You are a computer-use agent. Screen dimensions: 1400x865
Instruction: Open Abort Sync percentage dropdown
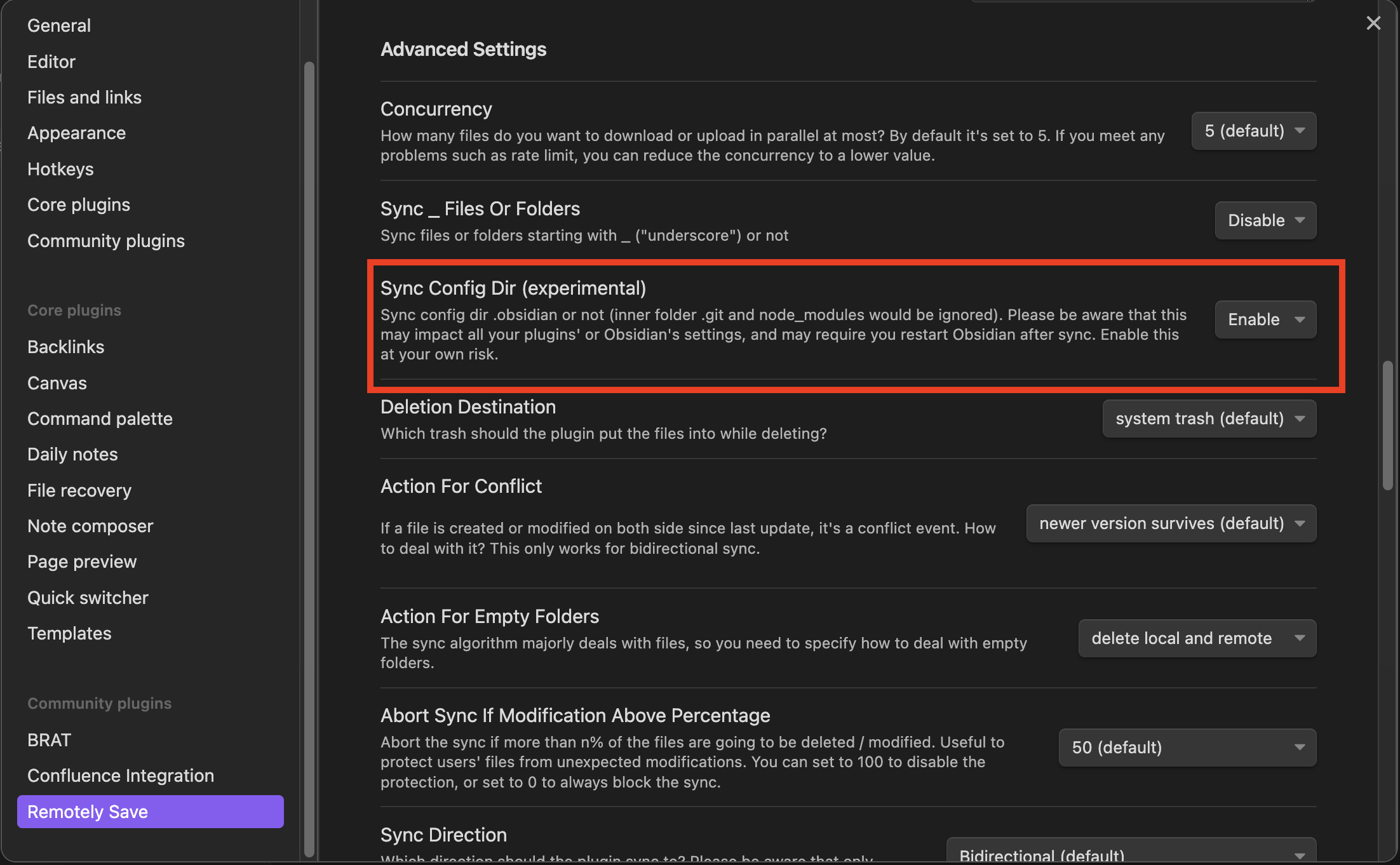point(1187,748)
